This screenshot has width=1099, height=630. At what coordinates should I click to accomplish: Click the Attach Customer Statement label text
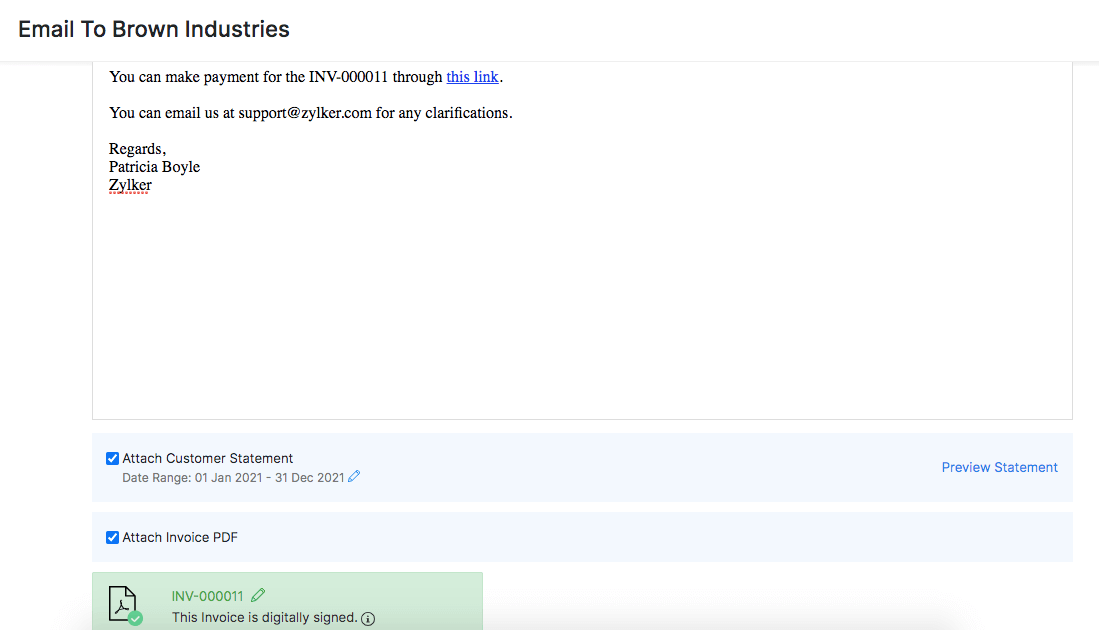point(207,459)
